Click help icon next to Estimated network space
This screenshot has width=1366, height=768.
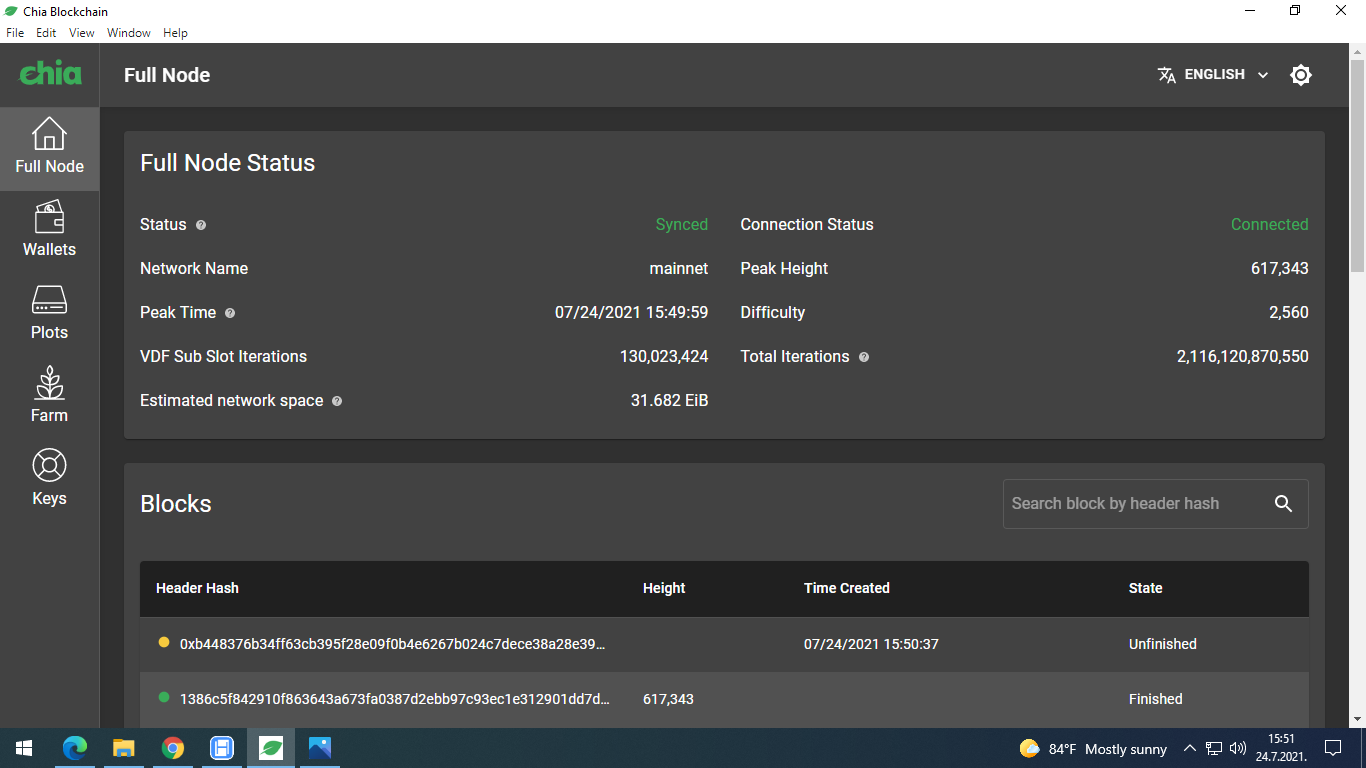point(337,401)
